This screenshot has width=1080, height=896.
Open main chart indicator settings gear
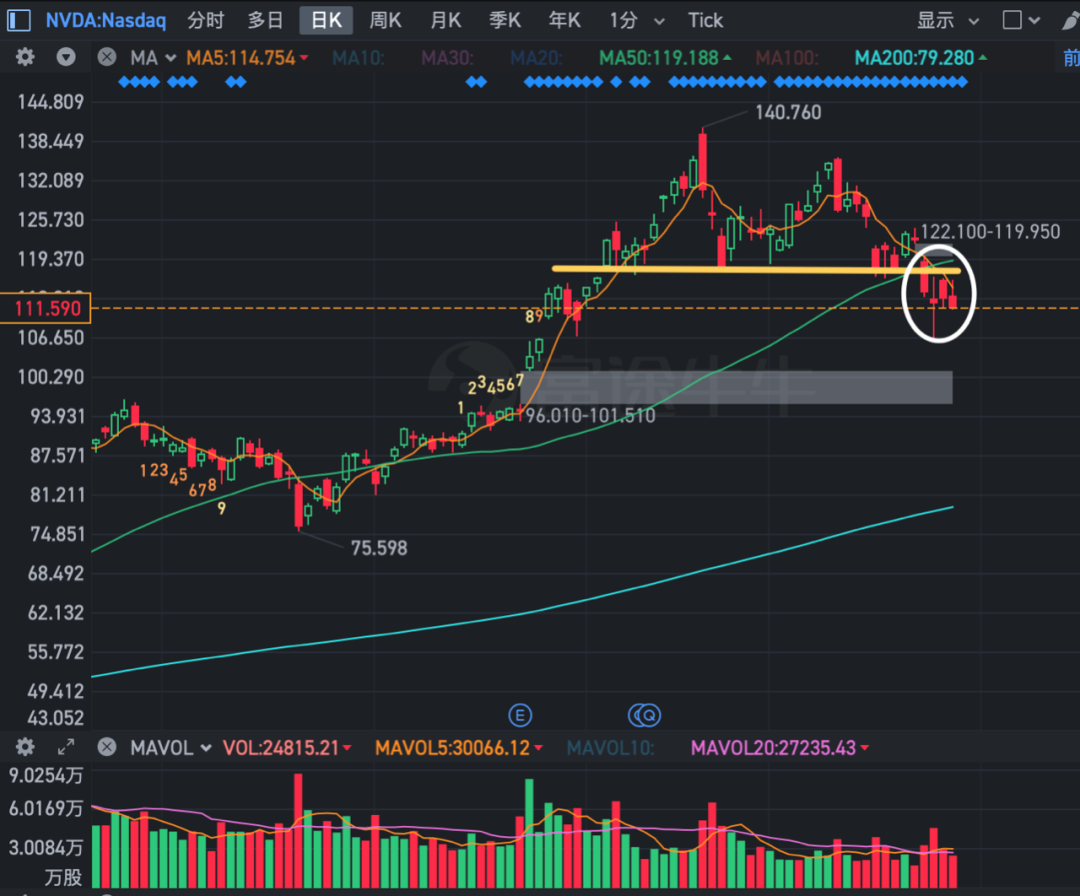(x=25, y=58)
